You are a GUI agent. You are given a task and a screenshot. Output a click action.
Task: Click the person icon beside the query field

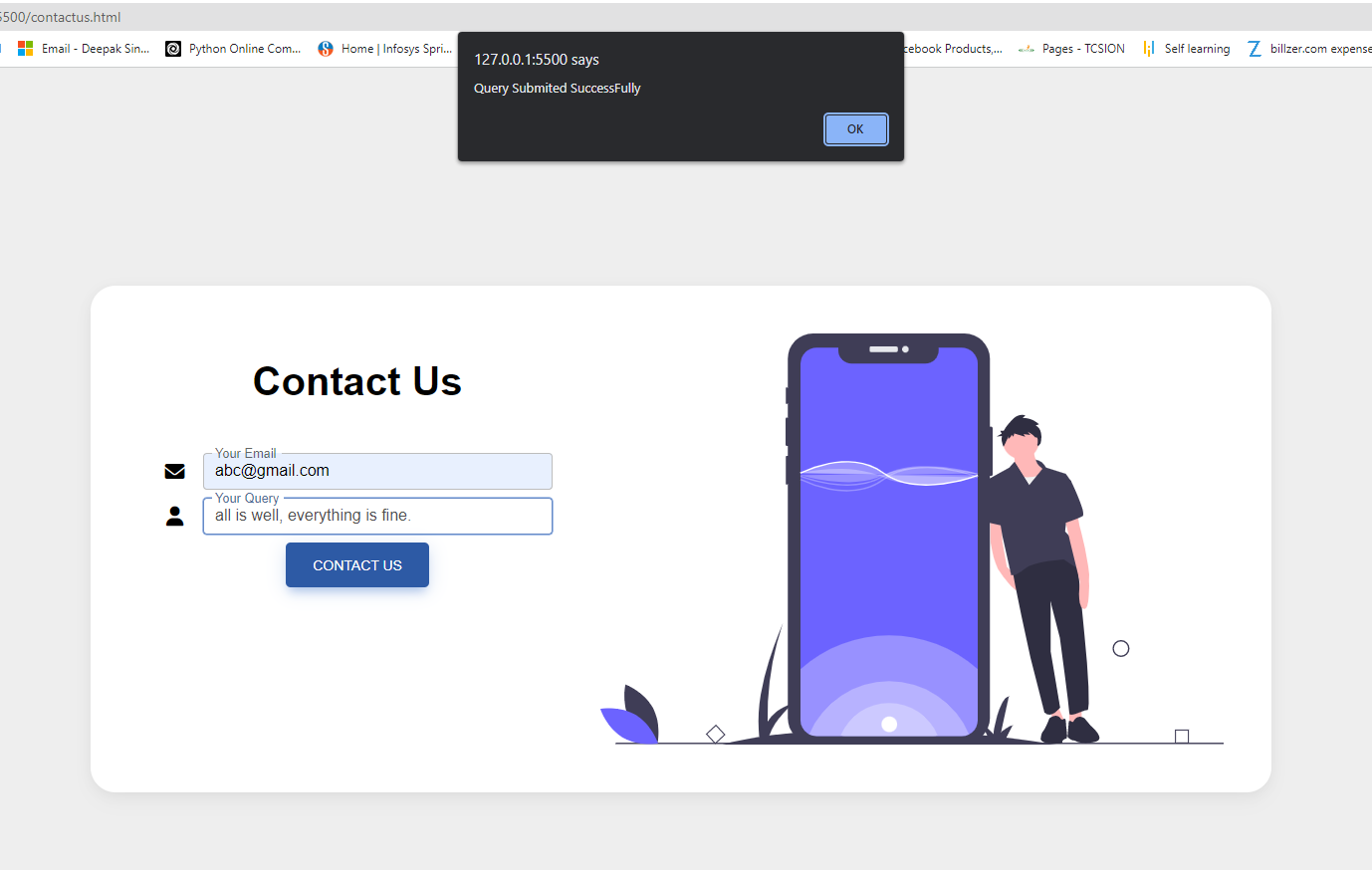point(174,516)
